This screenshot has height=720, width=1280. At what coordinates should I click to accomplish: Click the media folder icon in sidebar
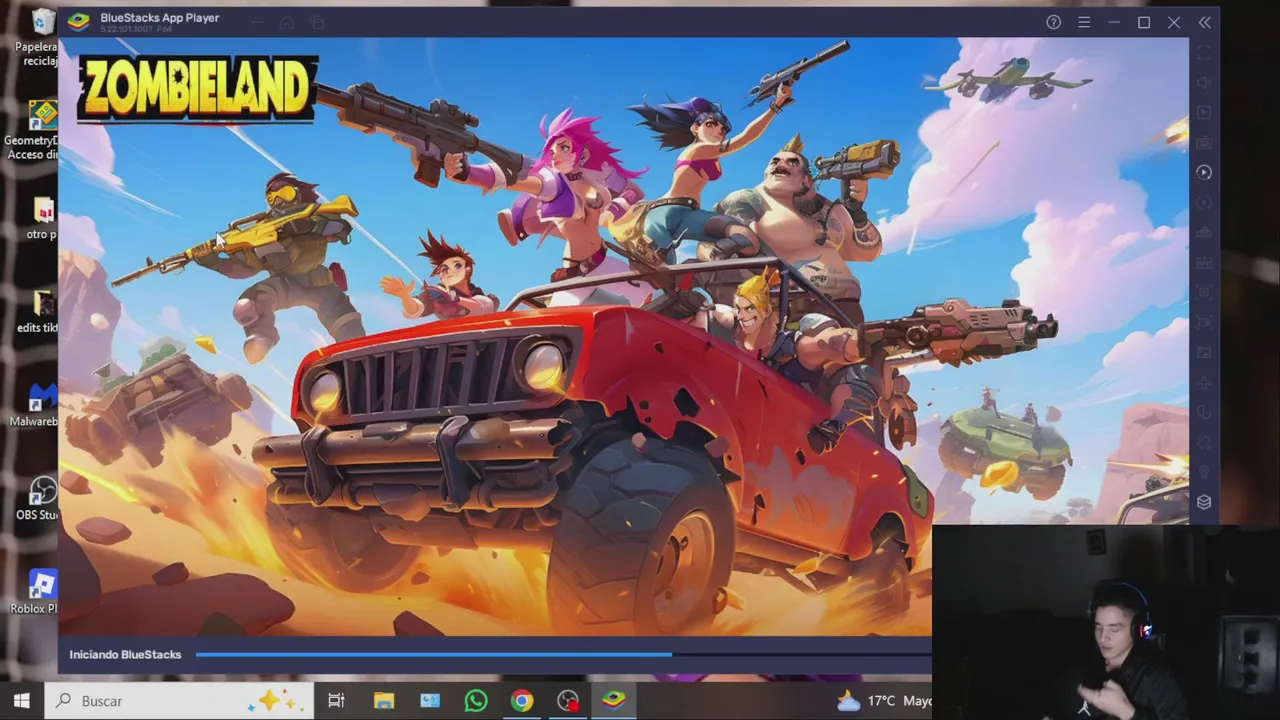tap(1204, 352)
